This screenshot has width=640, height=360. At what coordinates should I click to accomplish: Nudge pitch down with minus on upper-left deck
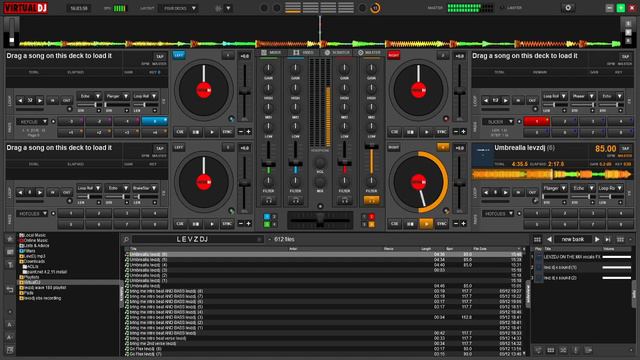coord(240,132)
